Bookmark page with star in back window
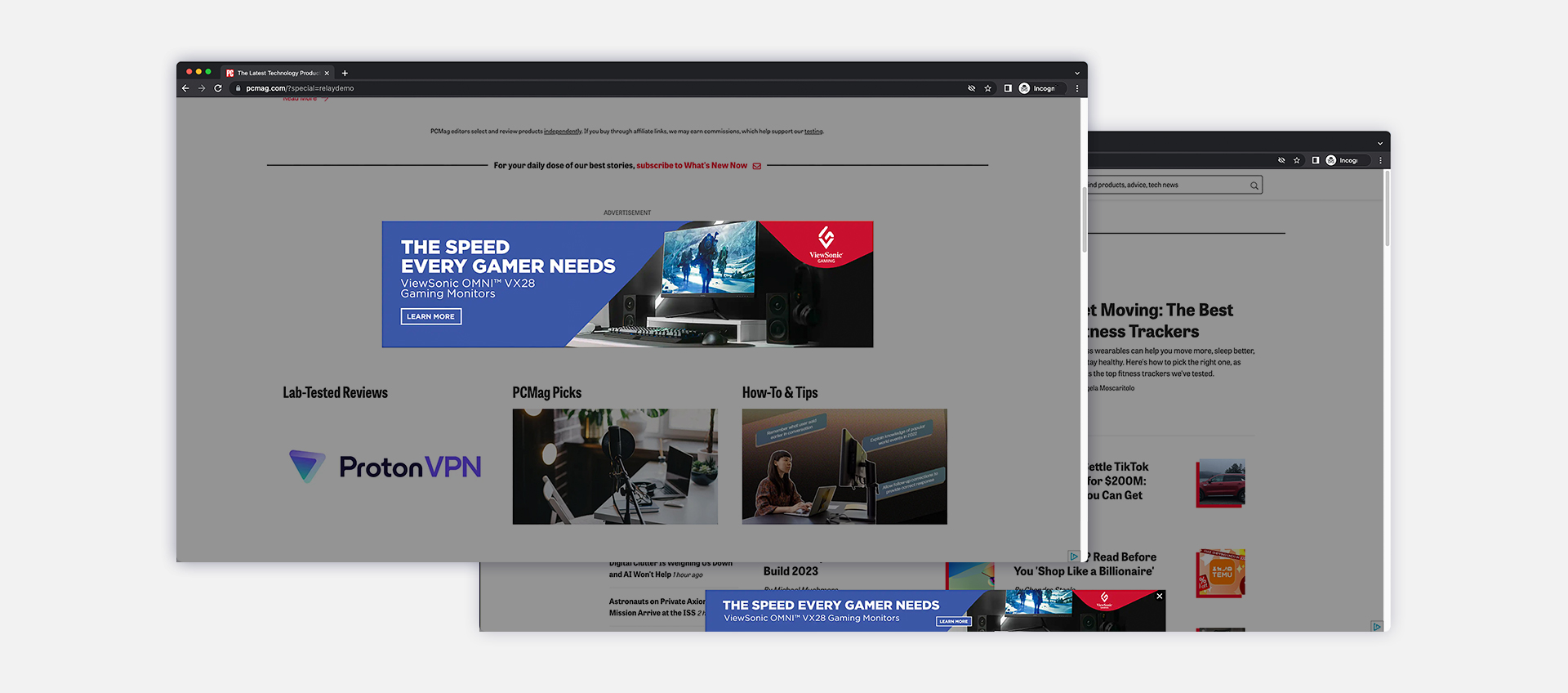 (x=1297, y=160)
